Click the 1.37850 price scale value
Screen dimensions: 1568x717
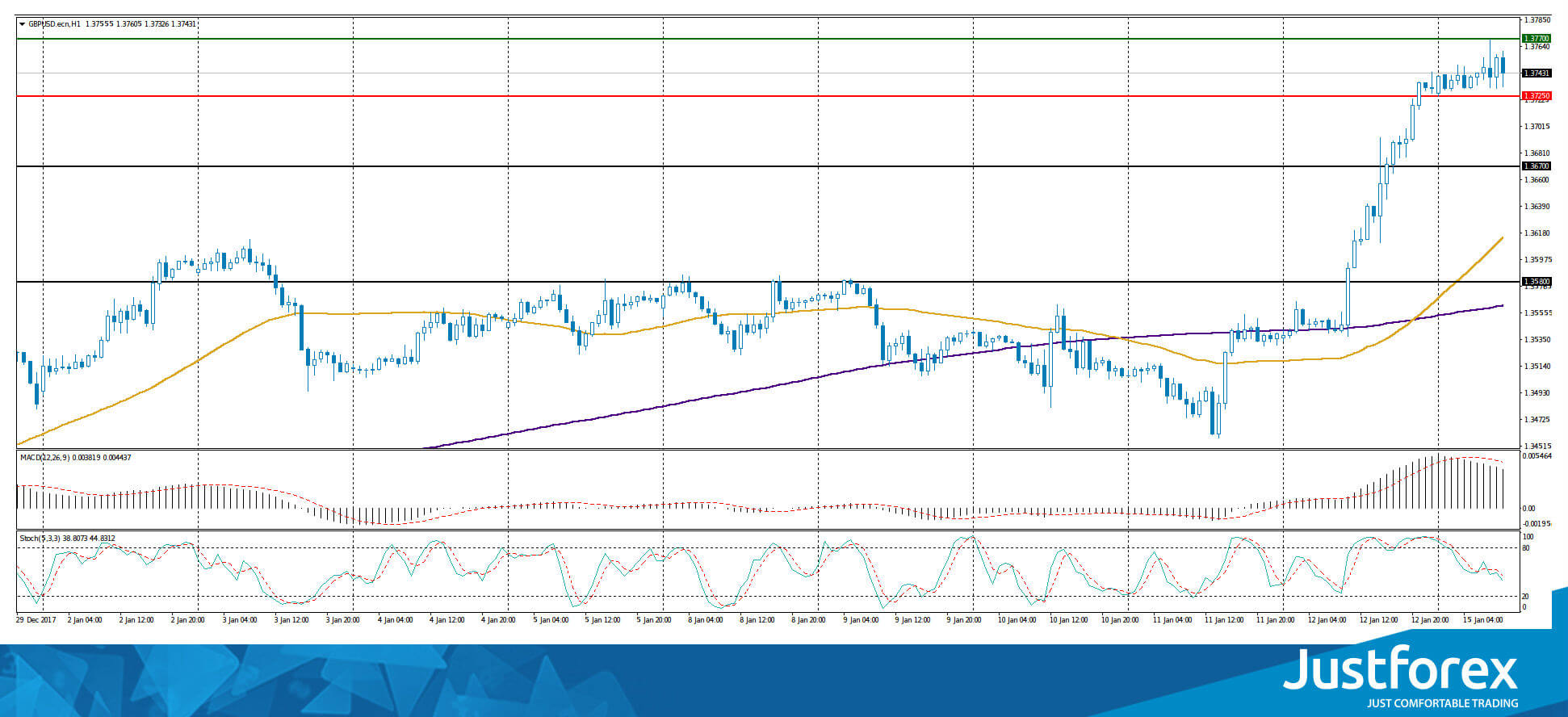click(x=1537, y=19)
